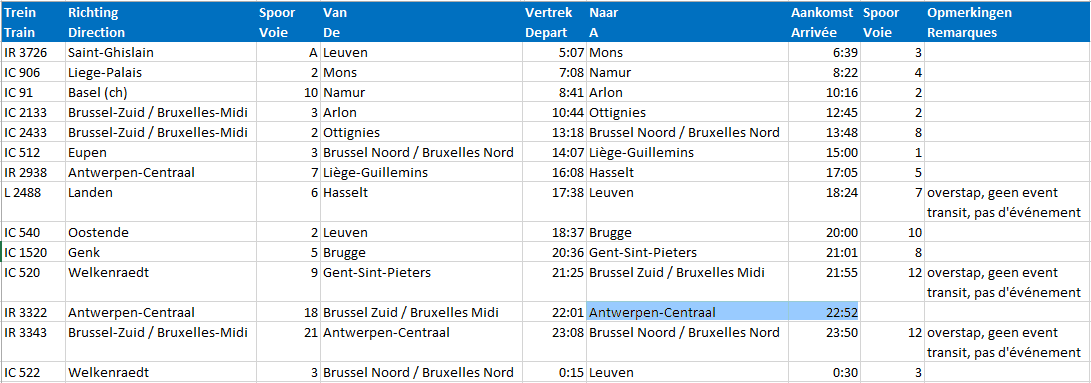Click the Hasselt origin cell for L 2488
The image size is (1091, 383).
tap(421, 202)
